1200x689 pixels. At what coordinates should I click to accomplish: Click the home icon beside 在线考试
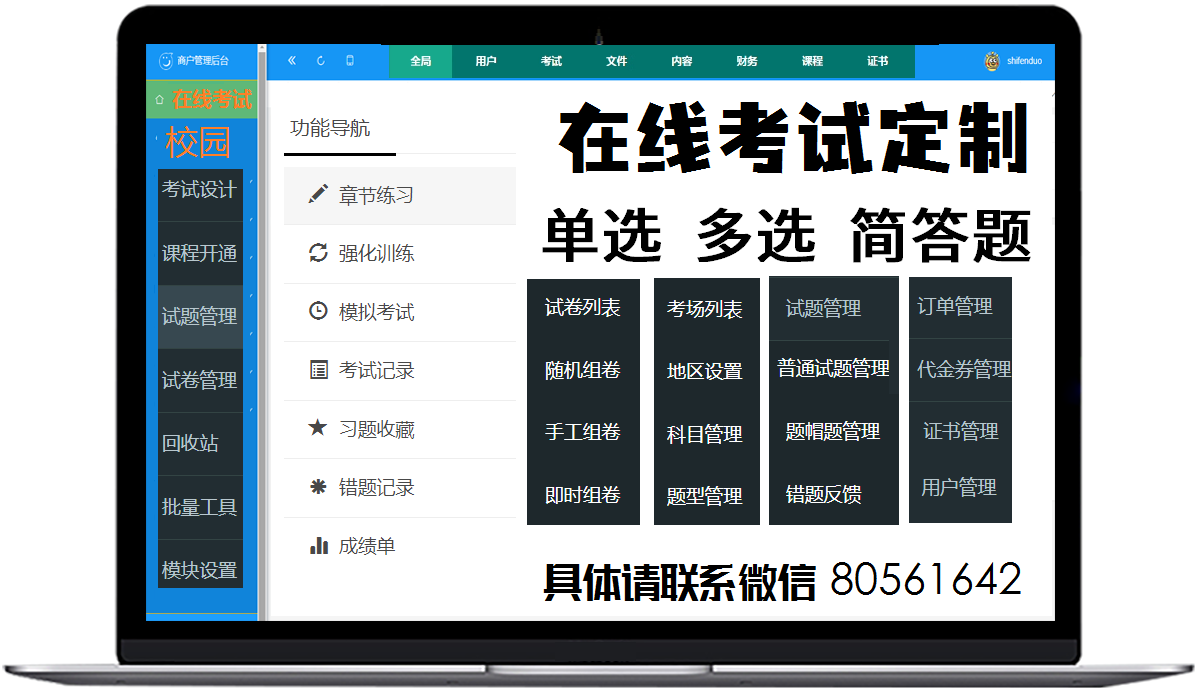pyautogui.click(x=159, y=100)
